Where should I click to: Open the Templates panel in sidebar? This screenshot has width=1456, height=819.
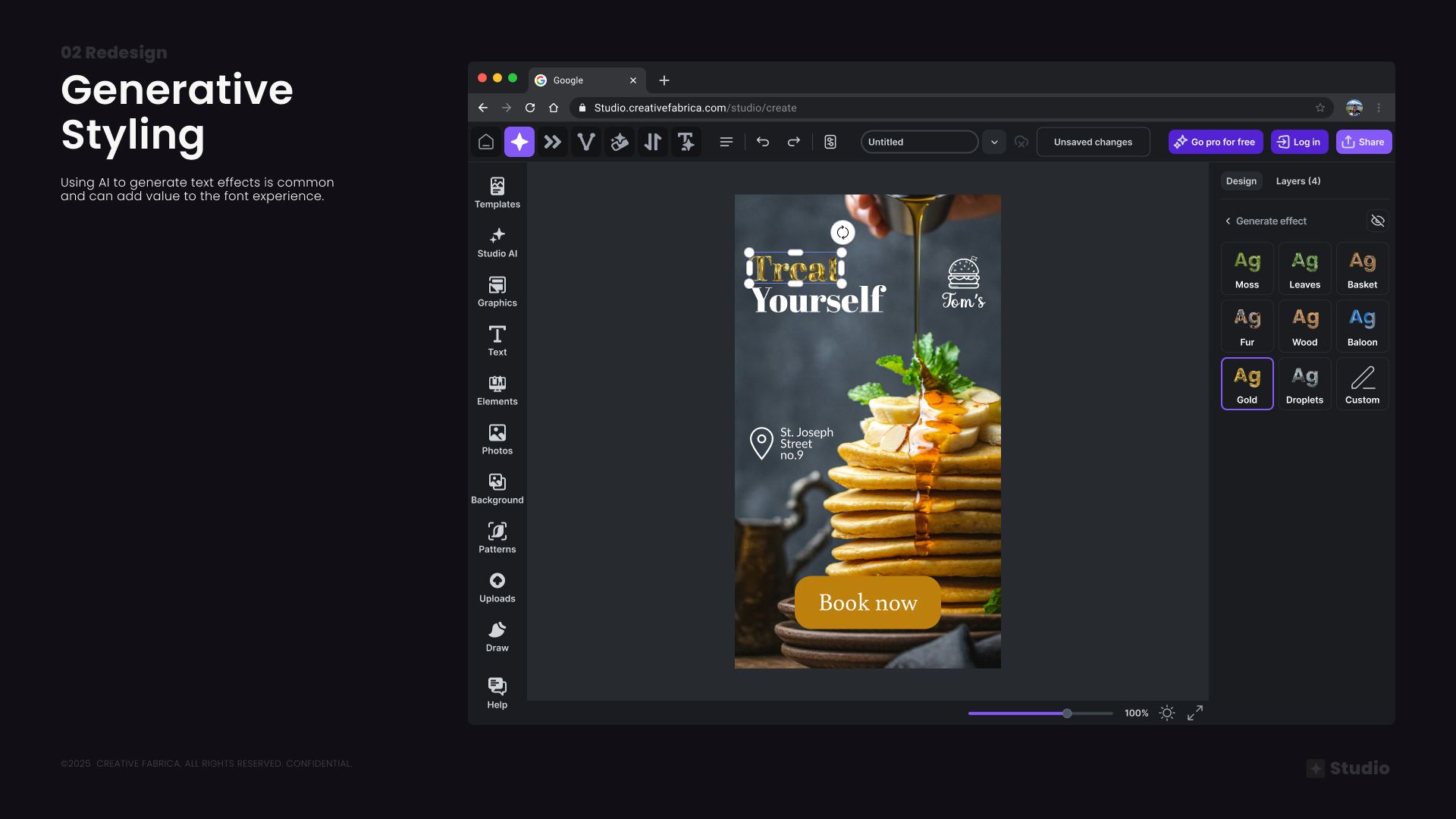(497, 193)
